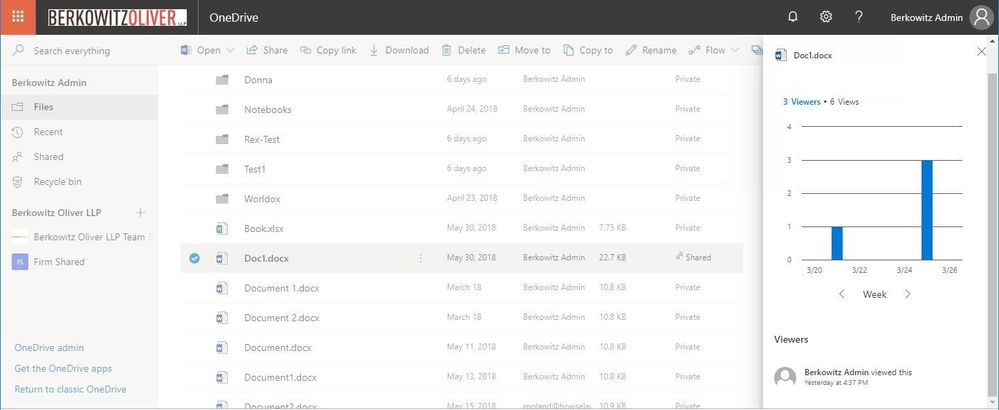The width and height of the screenshot is (999, 410).
Task: Click the OneDrive app title
Action: [x=234, y=17]
